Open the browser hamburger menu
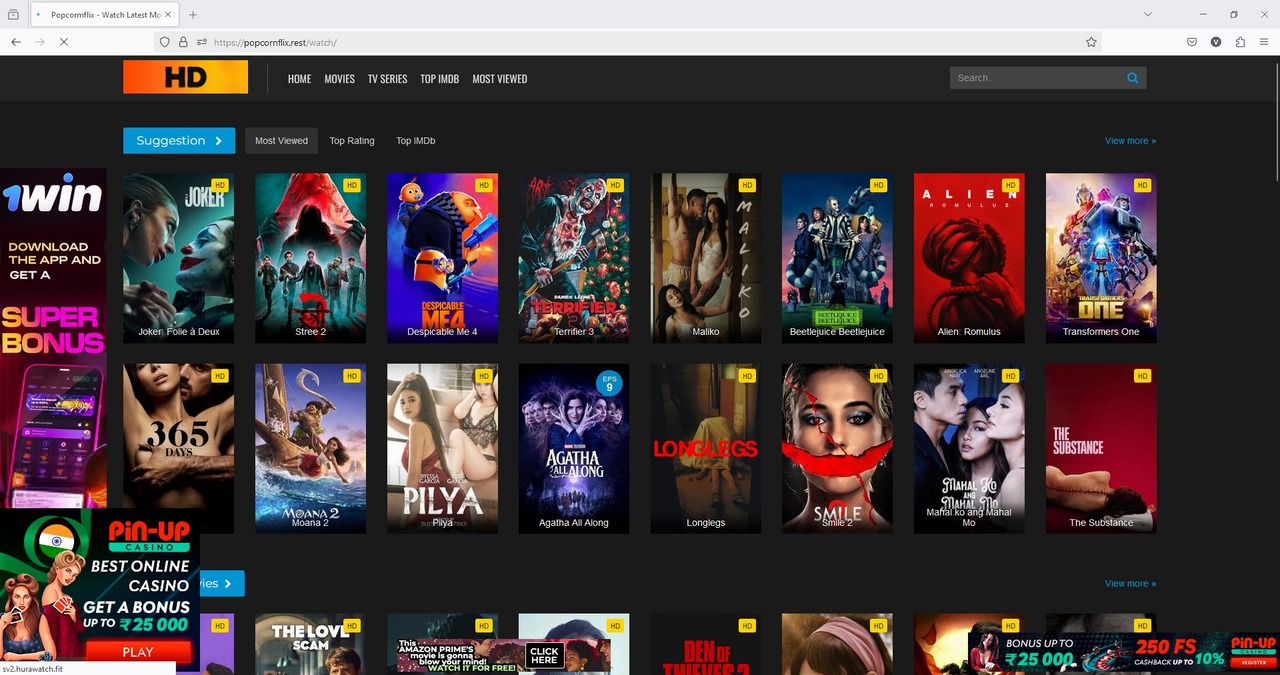The image size is (1280, 675). (x=1264, y=42)
